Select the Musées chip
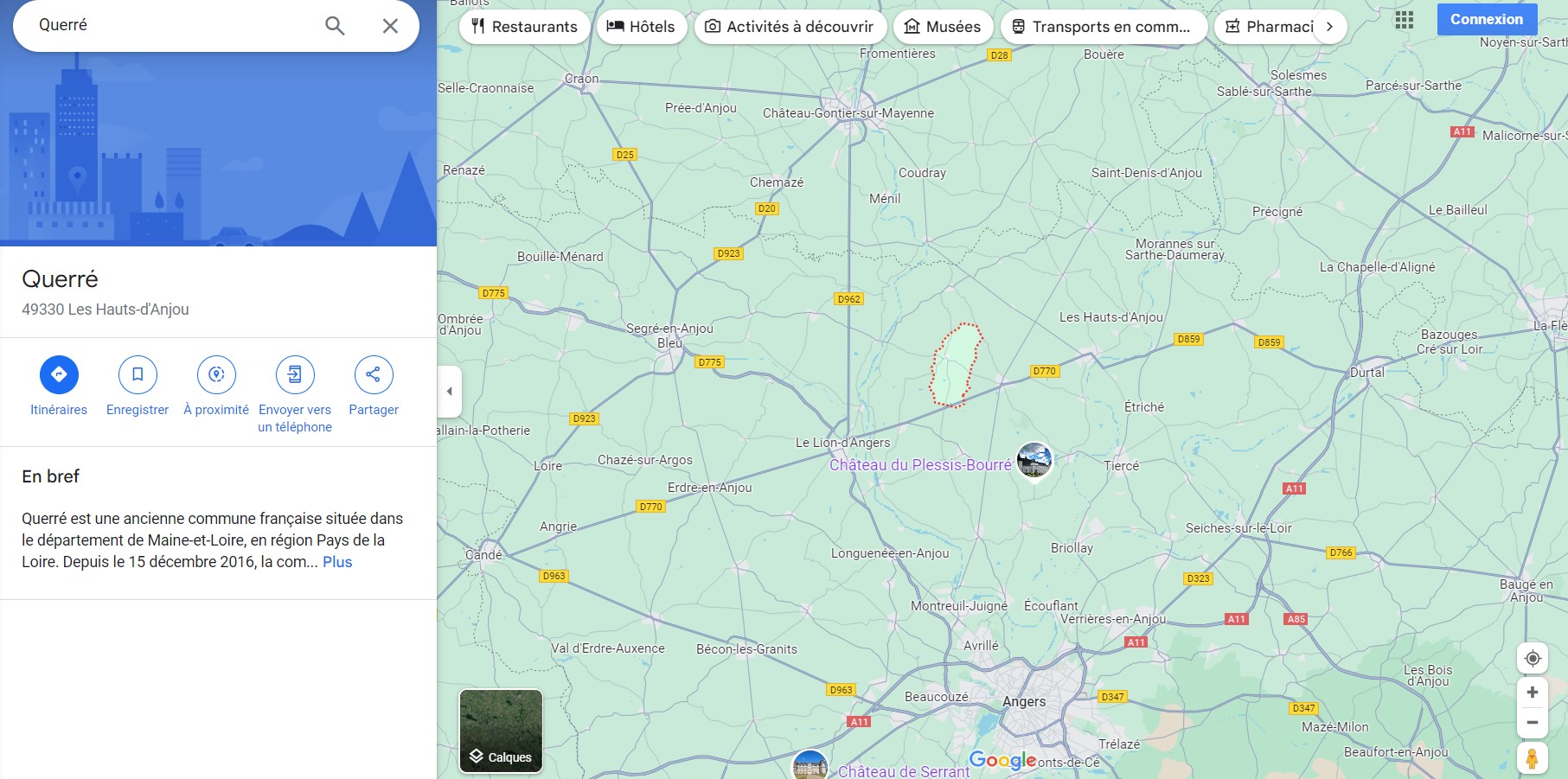1568x779 pixels. pos(943,27)
